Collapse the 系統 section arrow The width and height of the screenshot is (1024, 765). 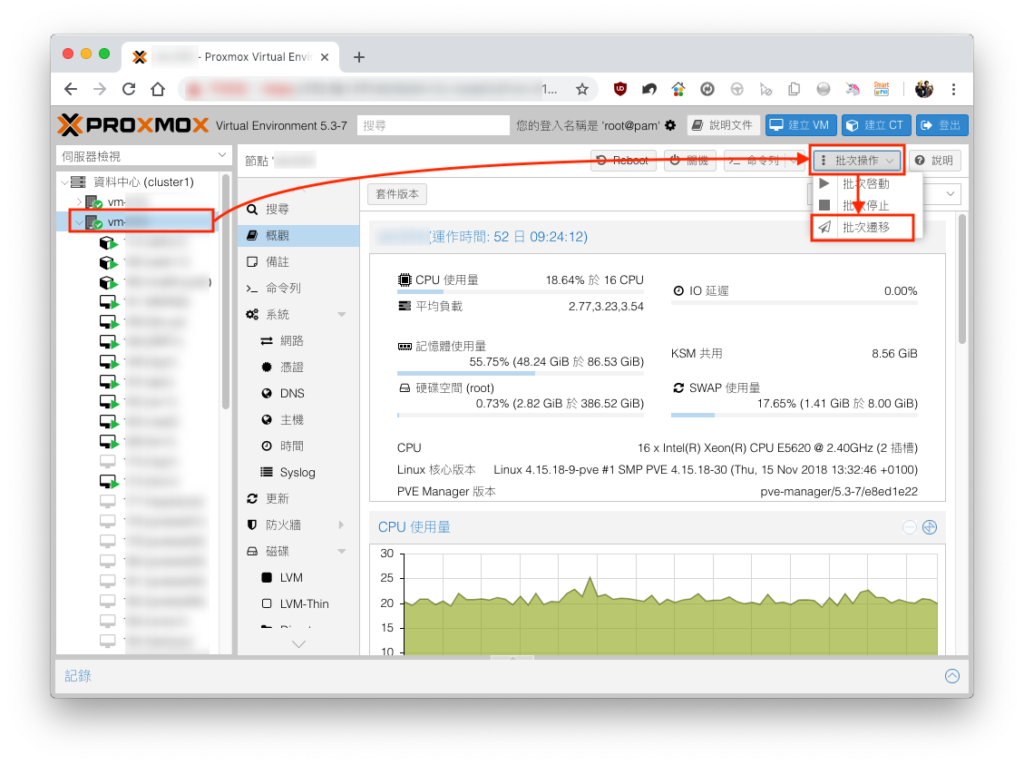(342, 314)
